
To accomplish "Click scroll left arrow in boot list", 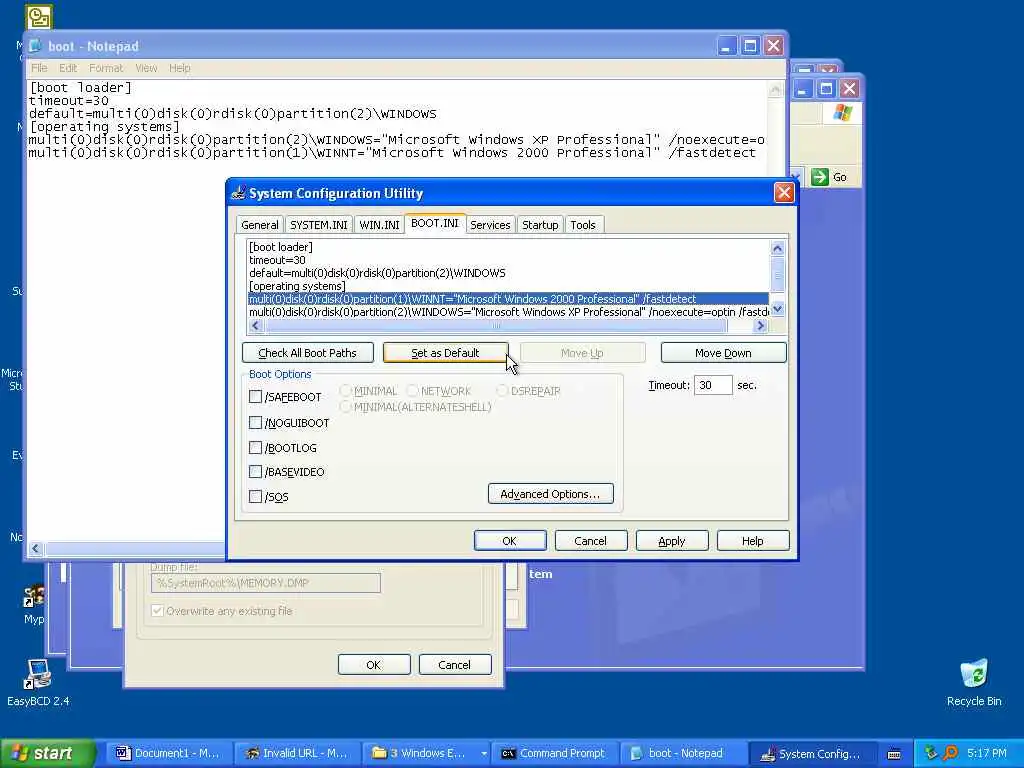I will pyautogui.click(x=255, y=325).
